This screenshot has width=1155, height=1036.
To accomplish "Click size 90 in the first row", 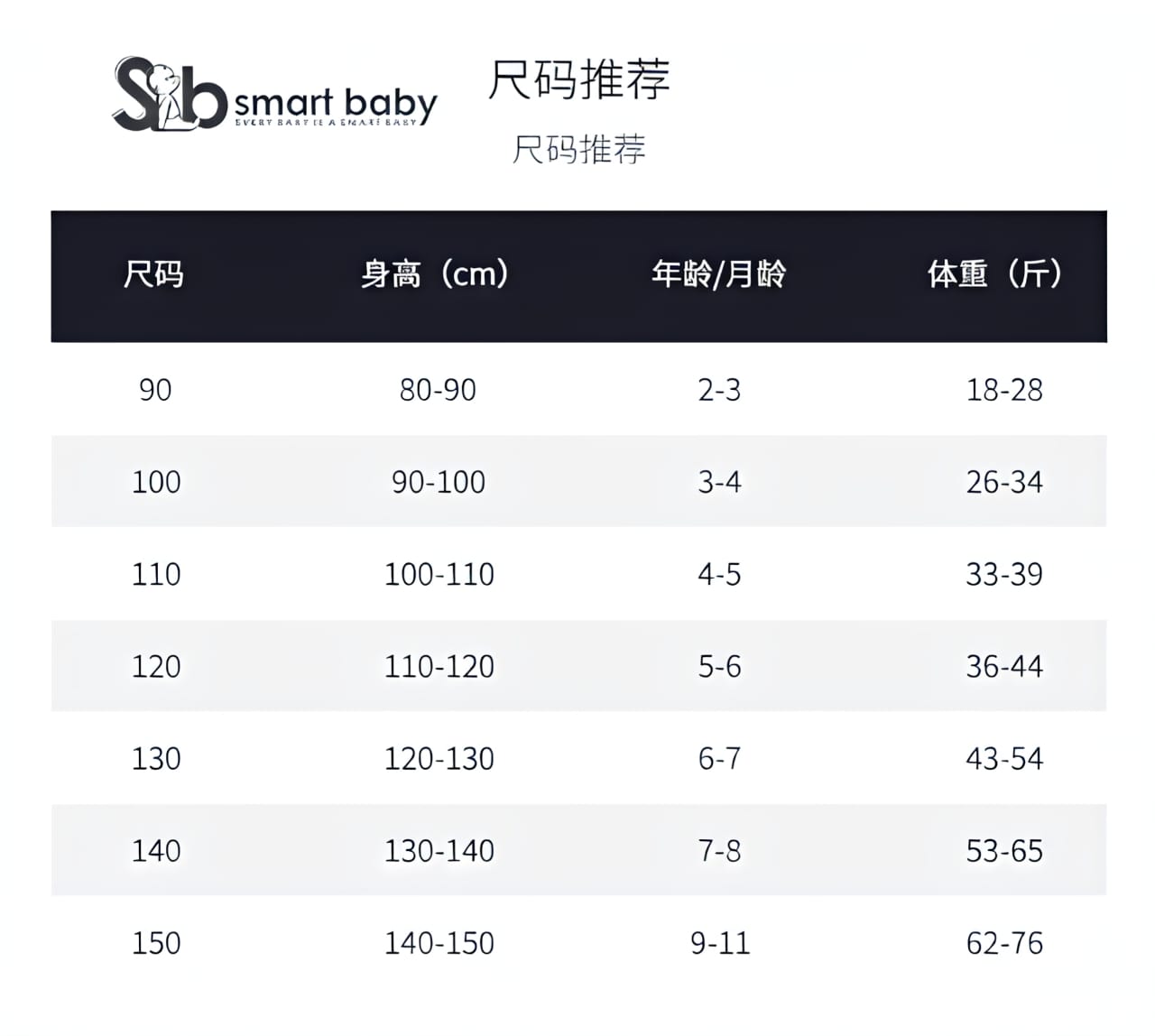I will coord(155,390).
